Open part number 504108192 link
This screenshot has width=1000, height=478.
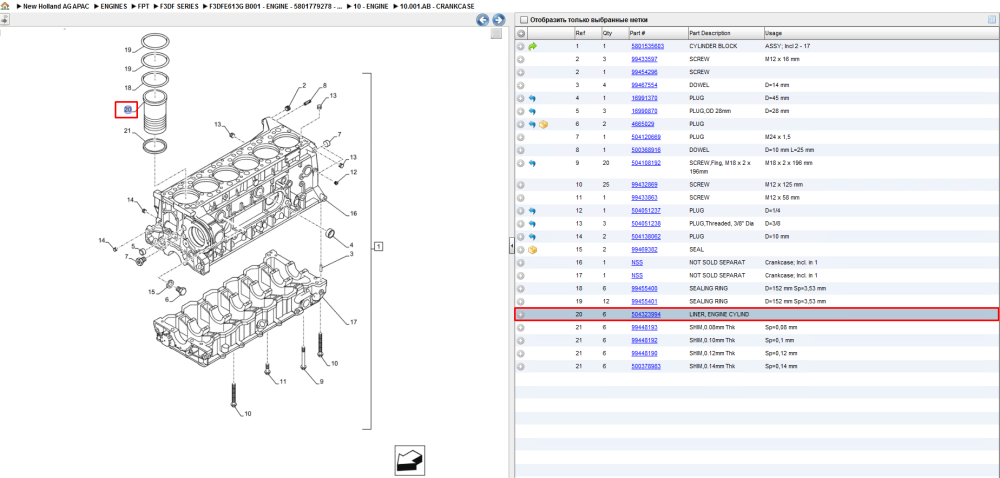coord(645,163)
